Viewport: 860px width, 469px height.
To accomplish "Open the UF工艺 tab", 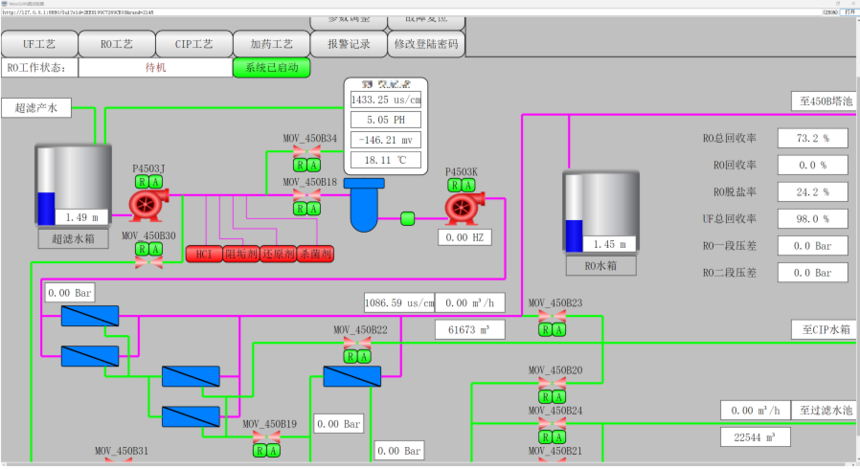I will click(x=39, y=44).
